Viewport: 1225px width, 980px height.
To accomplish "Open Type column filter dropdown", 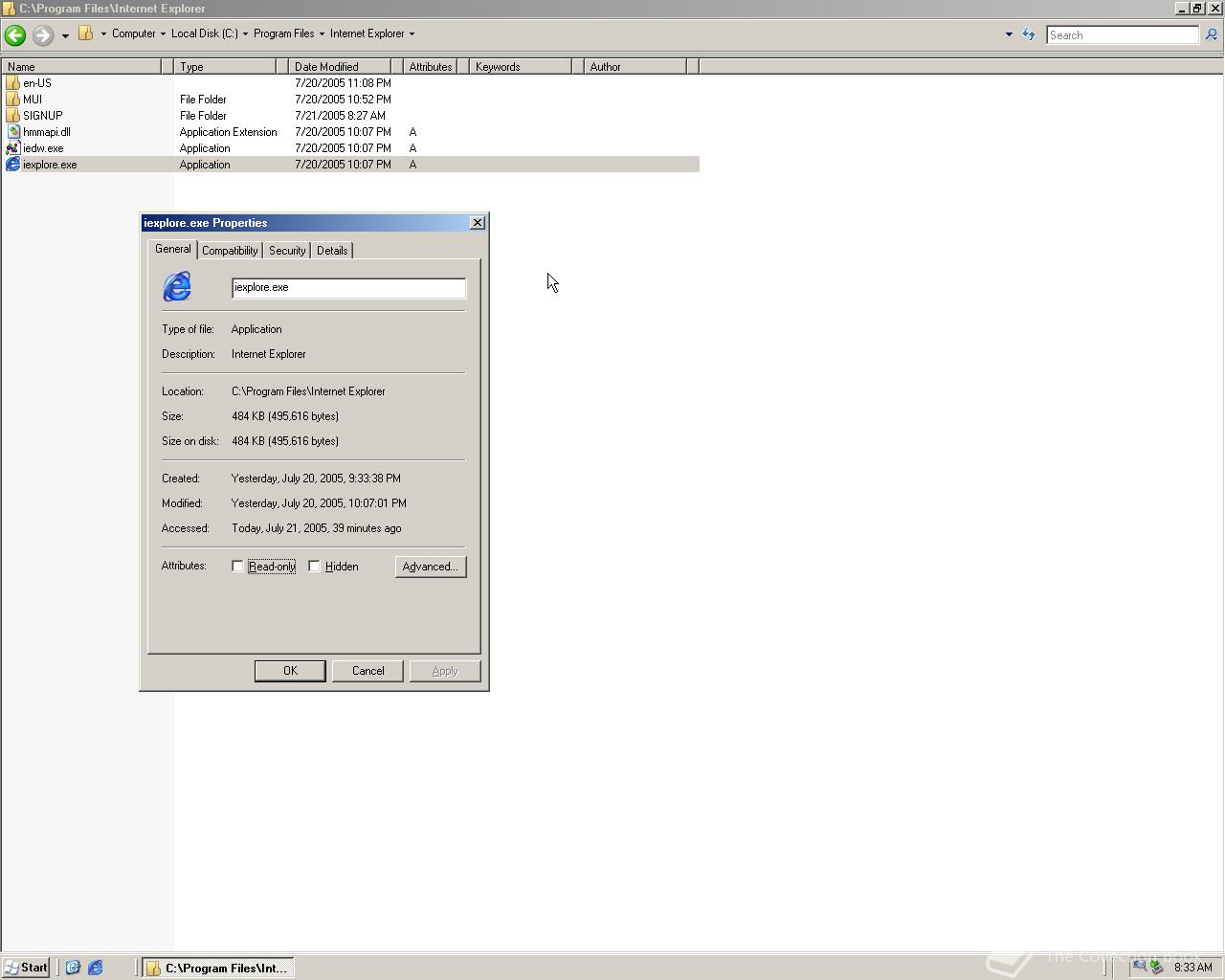I will (x=282, y=67).
